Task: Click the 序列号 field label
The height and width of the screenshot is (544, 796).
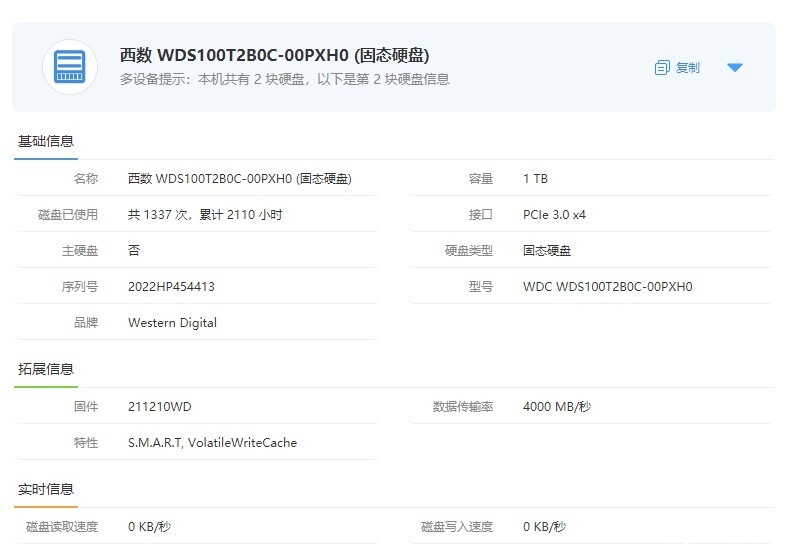Action: (80, 287)
